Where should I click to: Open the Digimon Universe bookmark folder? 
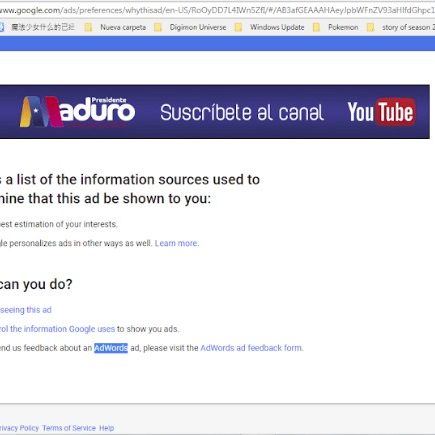190,27
